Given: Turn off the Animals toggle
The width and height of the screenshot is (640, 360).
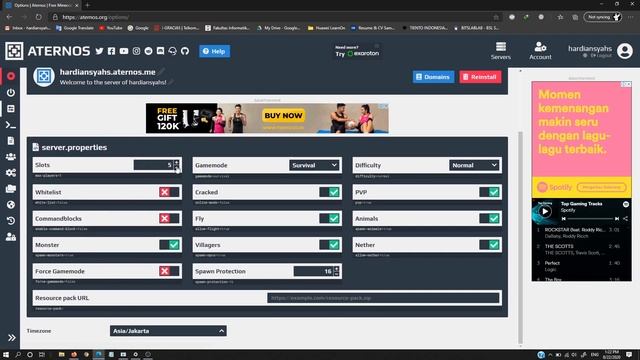Looking at the screenshot, I should (x=489, y=218).
